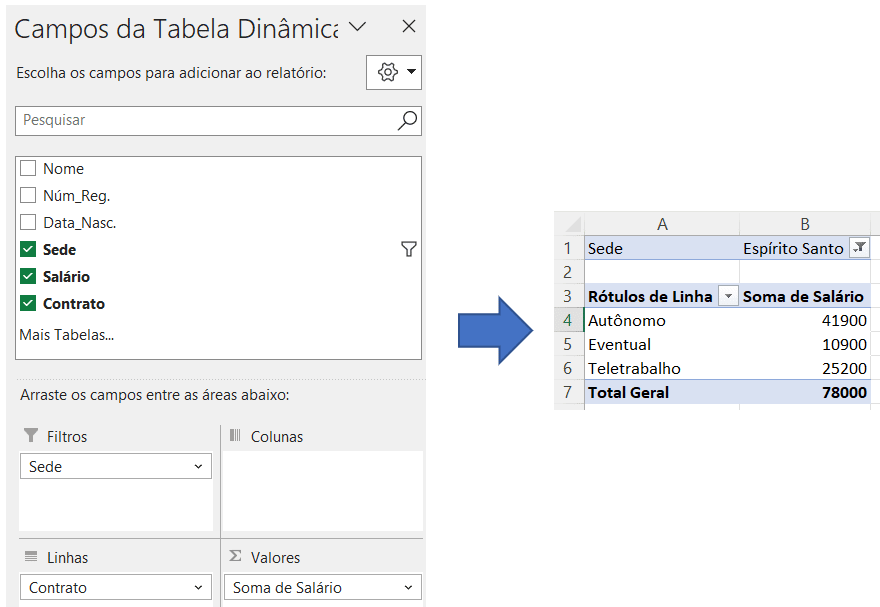Click the Sede field filter funnel icon
Image resolution: width=880 pixels, height=607 pixels.
click(x=409, y=249)
